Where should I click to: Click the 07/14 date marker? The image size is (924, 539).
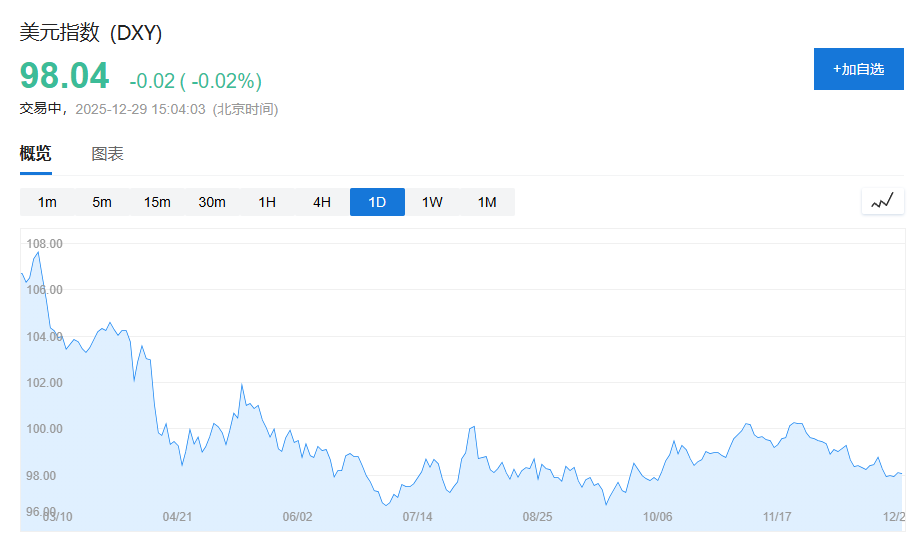coord(417,517)
